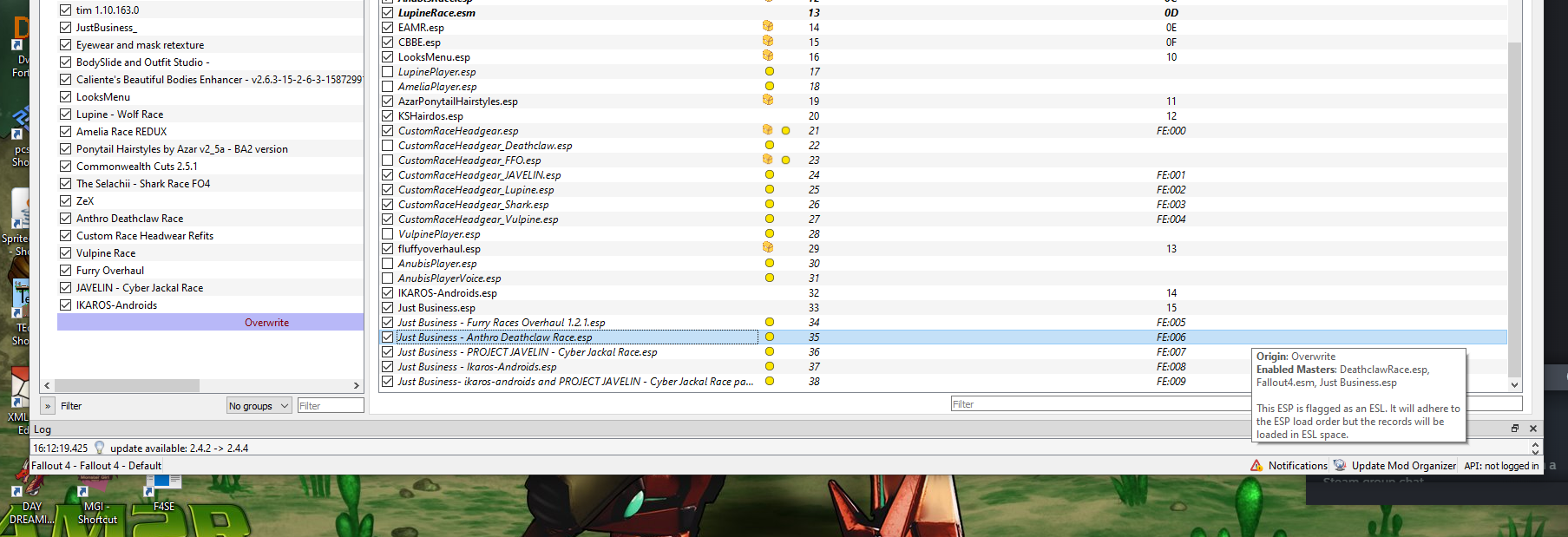Viewport: 1568px width, 537px height.
Task: Click the archive icon on CustomRaceHeadgear_FFO.esp row
Action: pyautogui.click(x=768, y=160)
